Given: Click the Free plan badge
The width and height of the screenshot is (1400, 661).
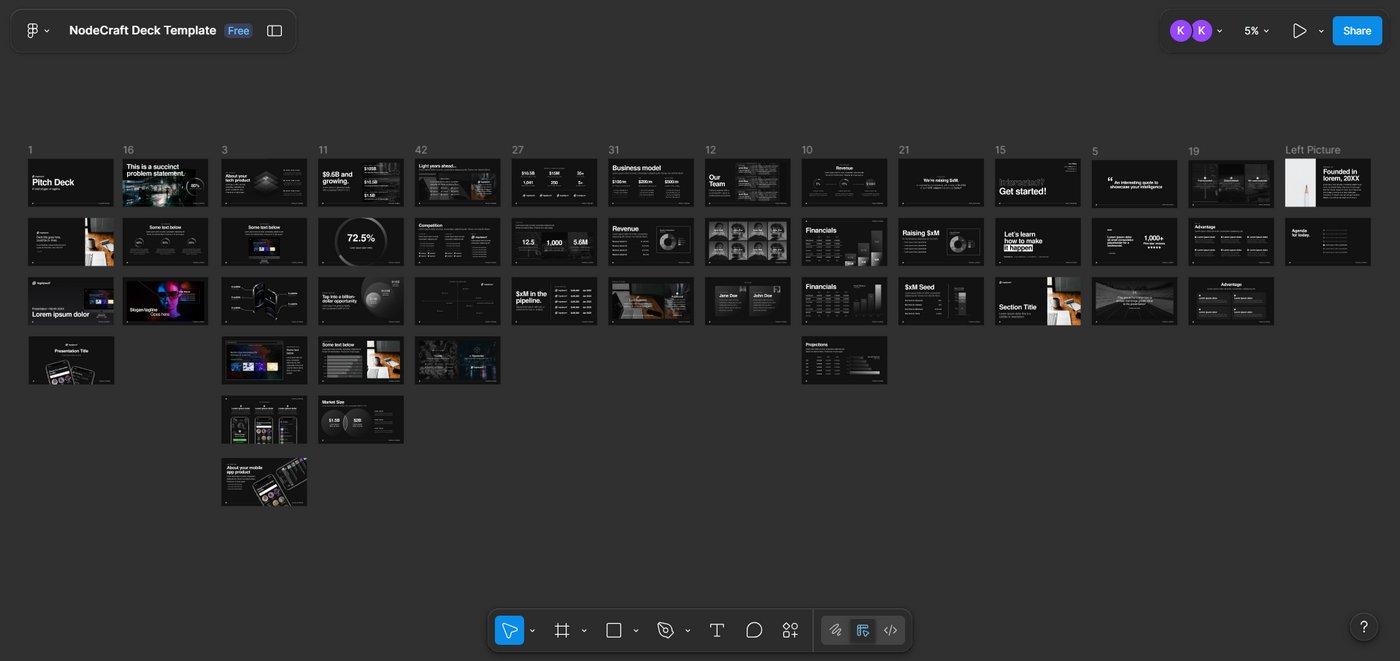Looking at the screenshot, I should click(238, 31).
